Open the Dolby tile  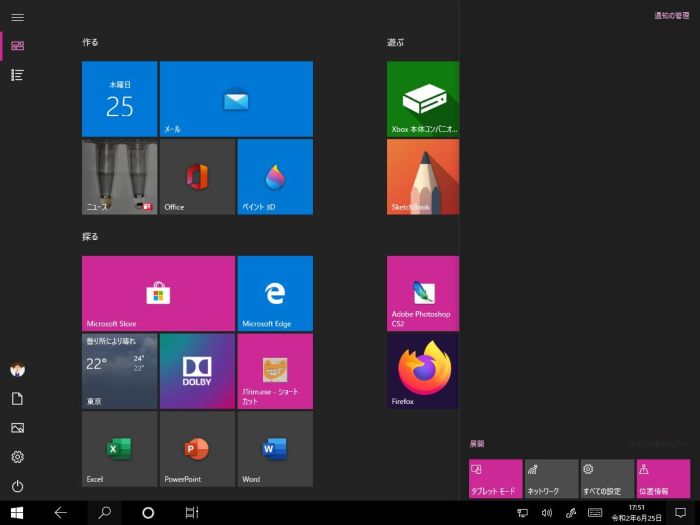click(197, 371)
